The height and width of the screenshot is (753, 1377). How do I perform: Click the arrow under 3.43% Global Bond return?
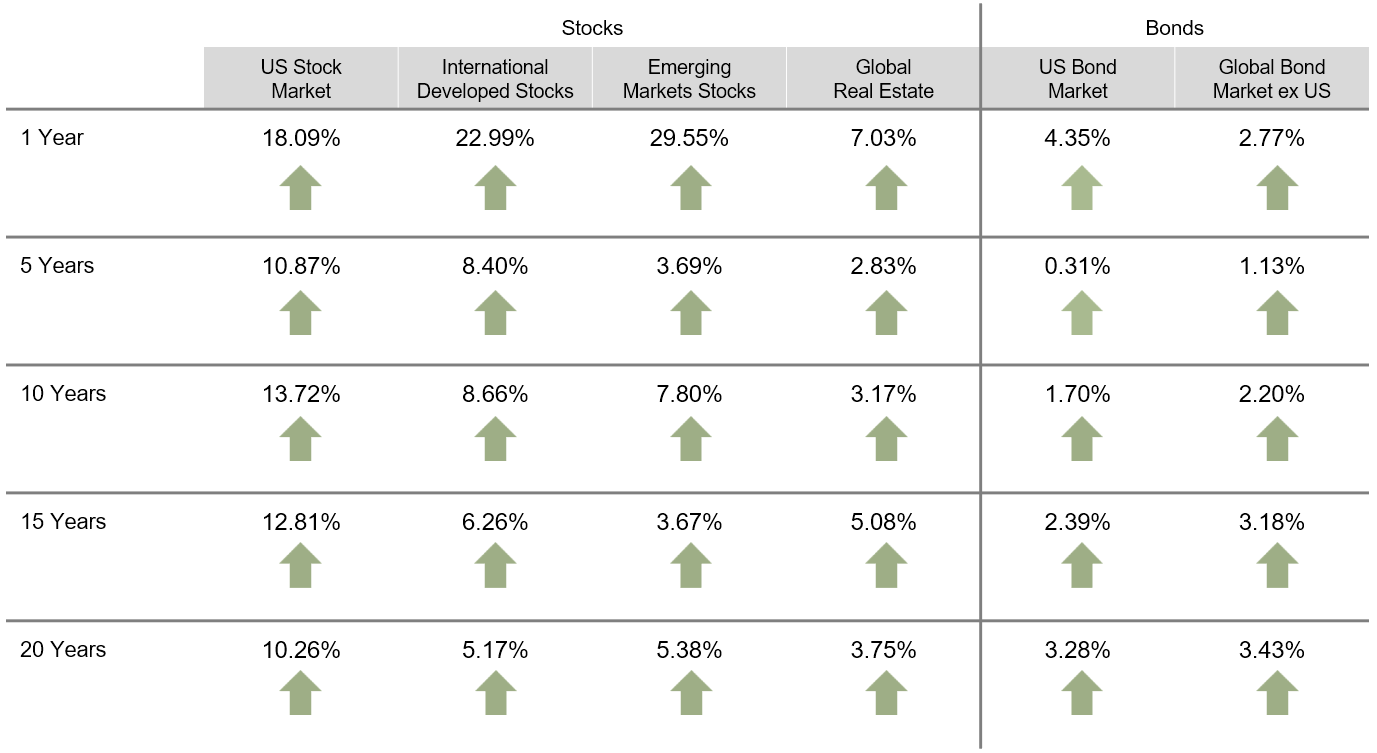point(1277,695)
